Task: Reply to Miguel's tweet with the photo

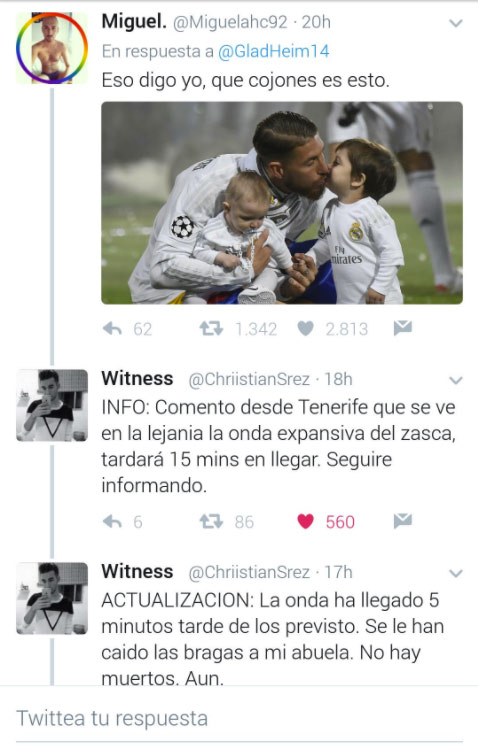Action: (x=113, y=329)
